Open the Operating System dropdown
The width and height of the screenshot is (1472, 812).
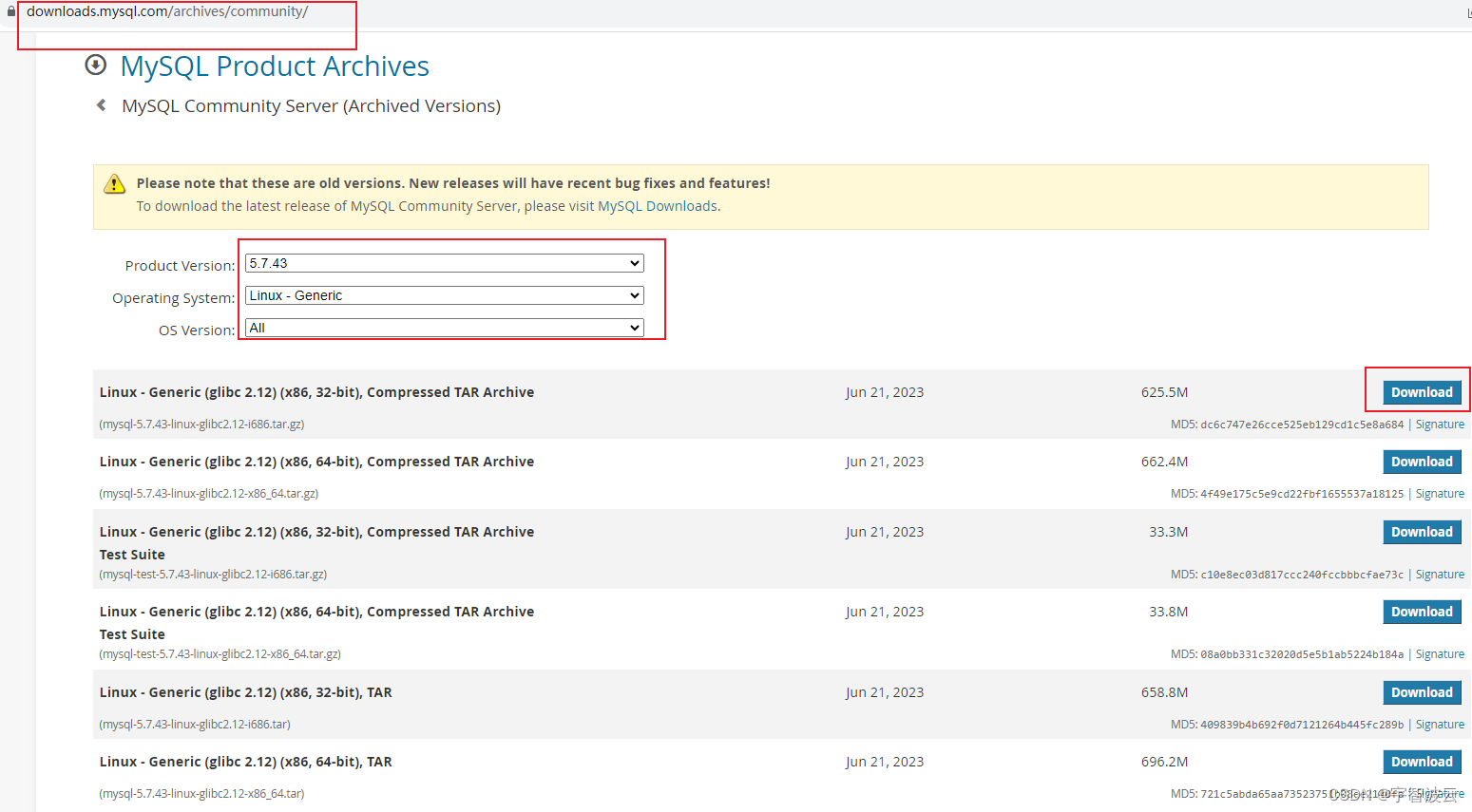coord(445,295)
